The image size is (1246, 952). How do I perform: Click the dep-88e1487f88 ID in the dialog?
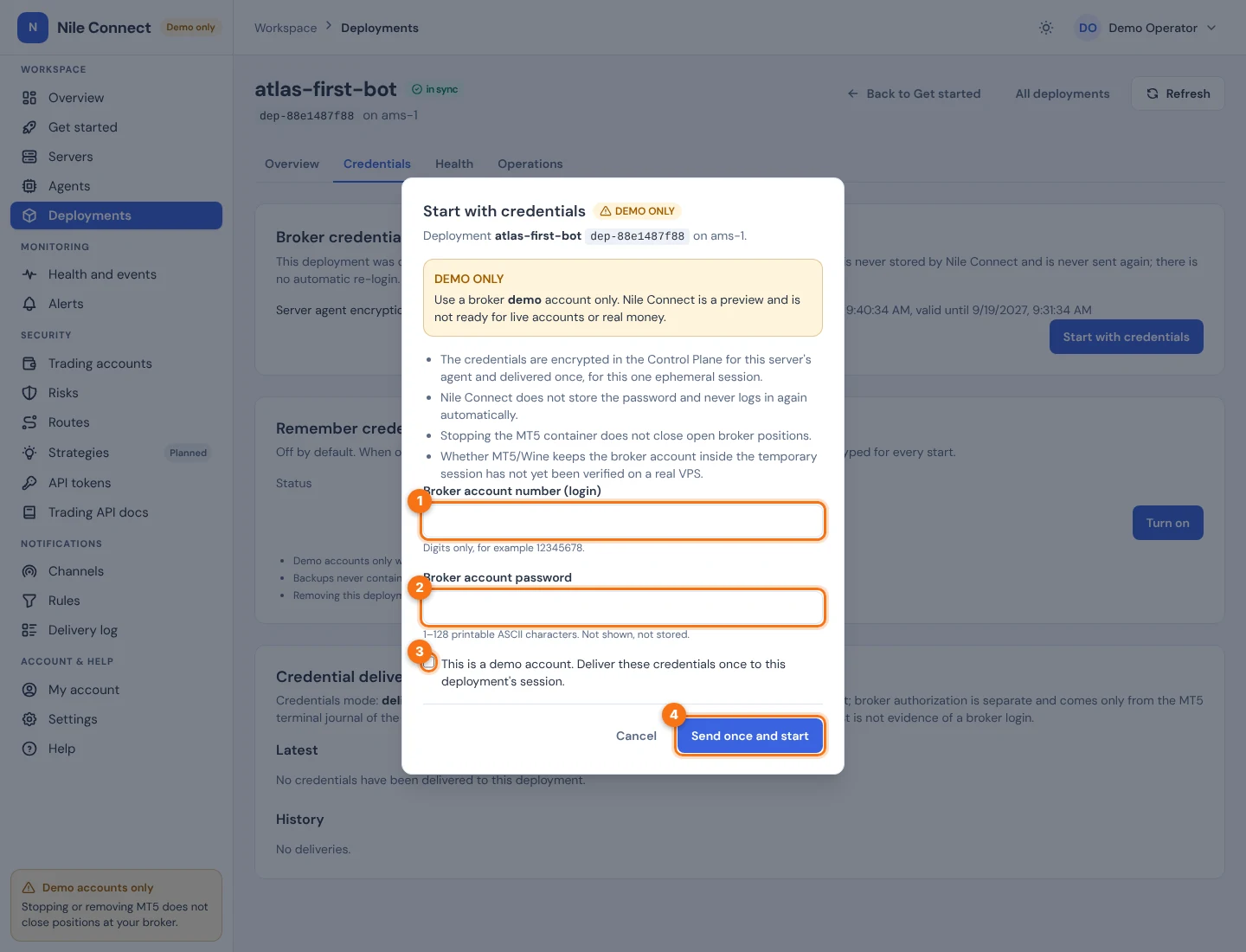[x=637, y=236]
